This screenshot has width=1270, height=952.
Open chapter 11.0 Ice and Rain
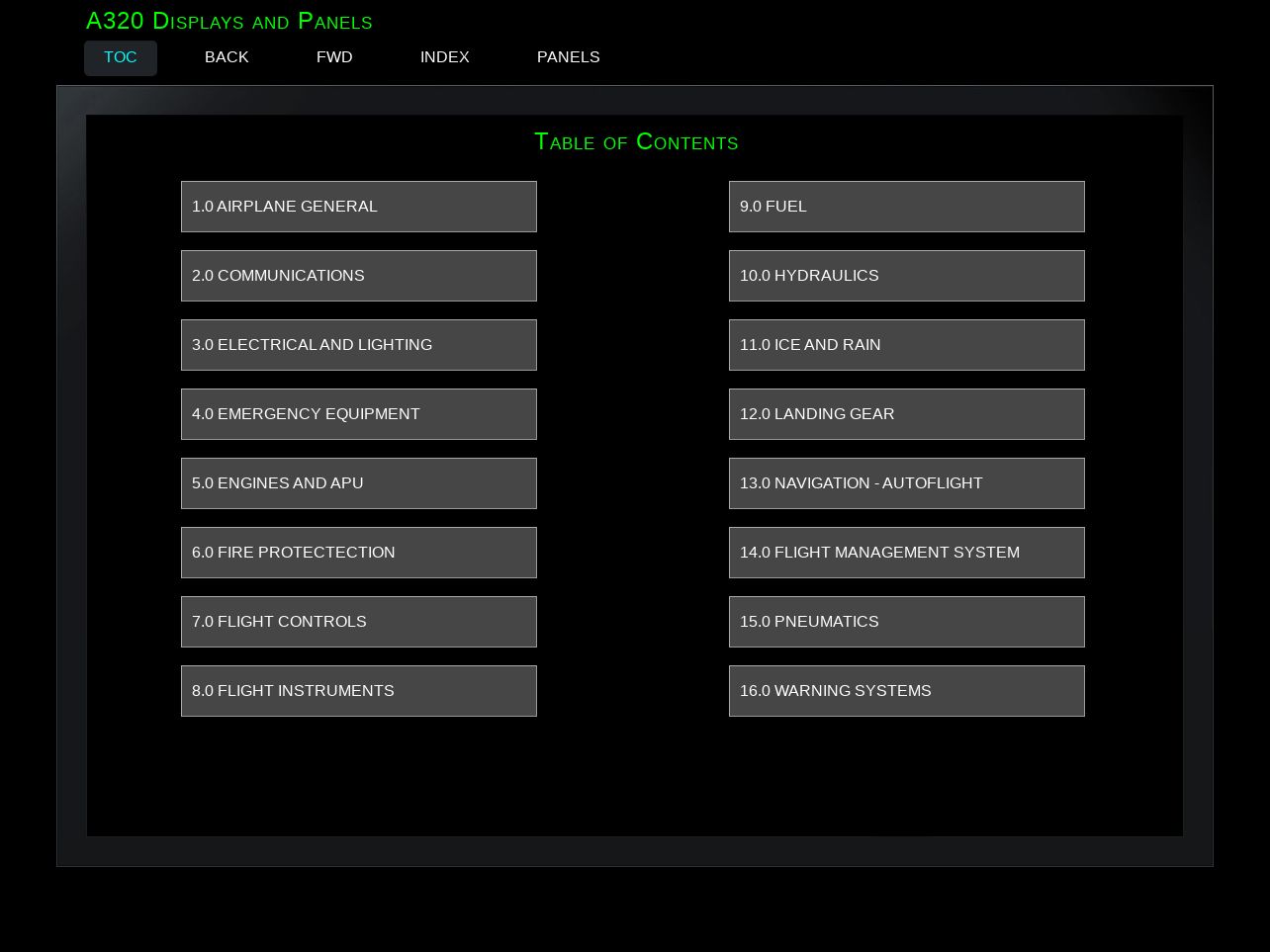tap(907, 345)
